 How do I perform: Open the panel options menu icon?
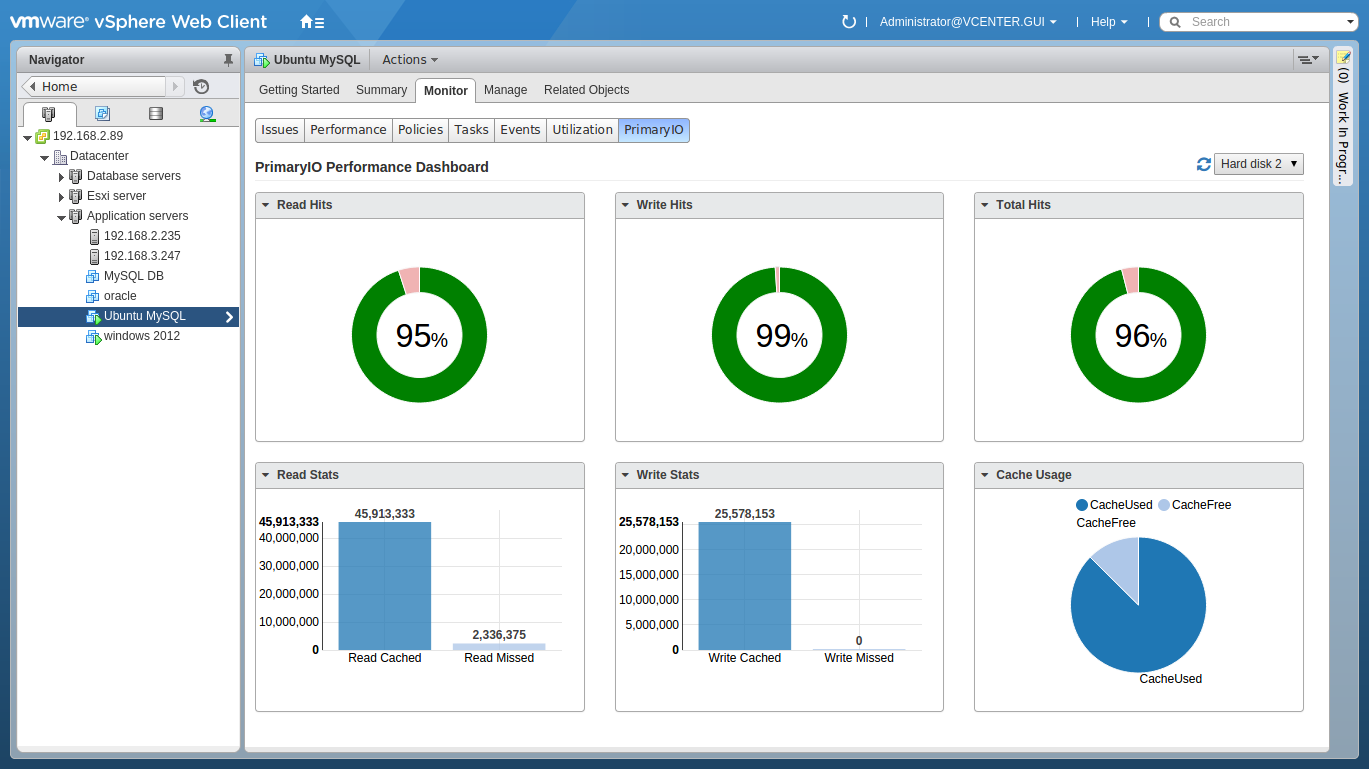pyautogui.click(x=1307, y=60)
